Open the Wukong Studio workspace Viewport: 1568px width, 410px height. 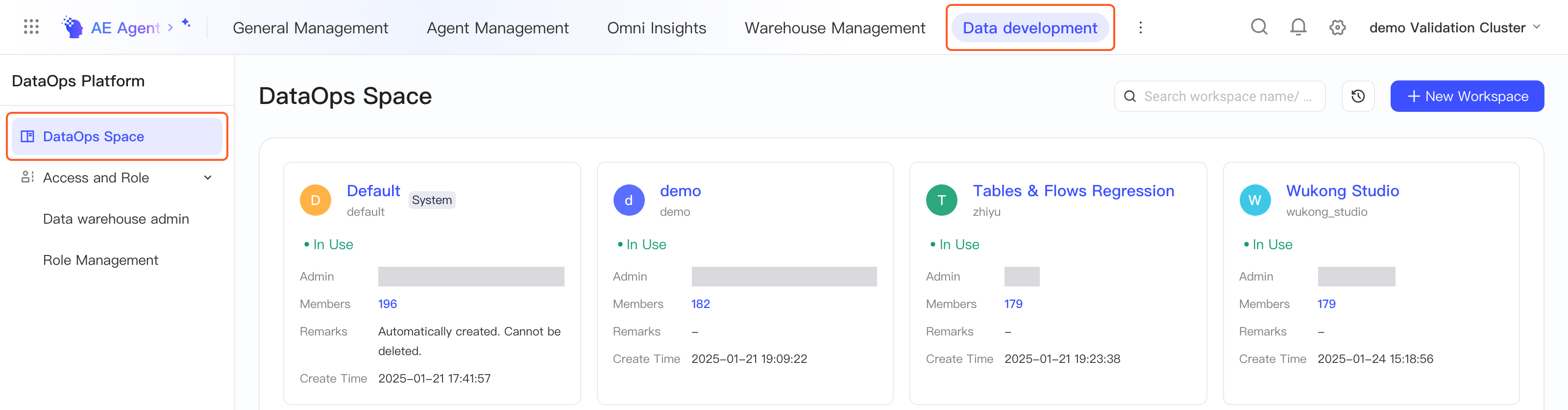click(1342, 191)
